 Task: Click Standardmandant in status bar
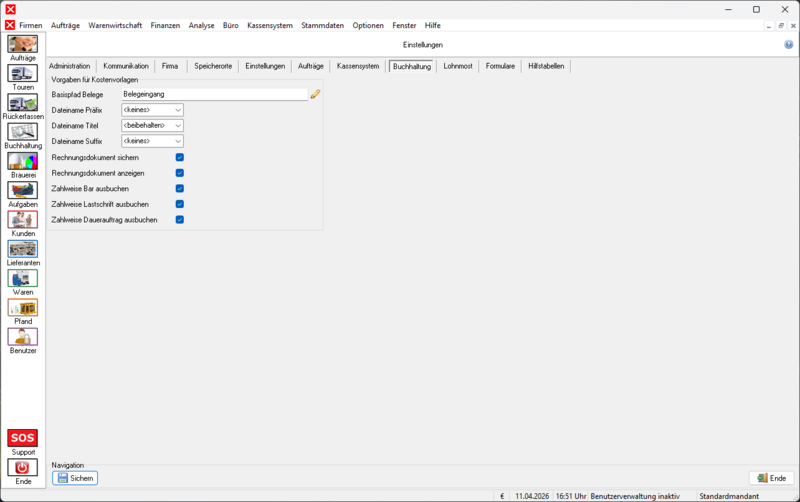(x=729, y=496)
